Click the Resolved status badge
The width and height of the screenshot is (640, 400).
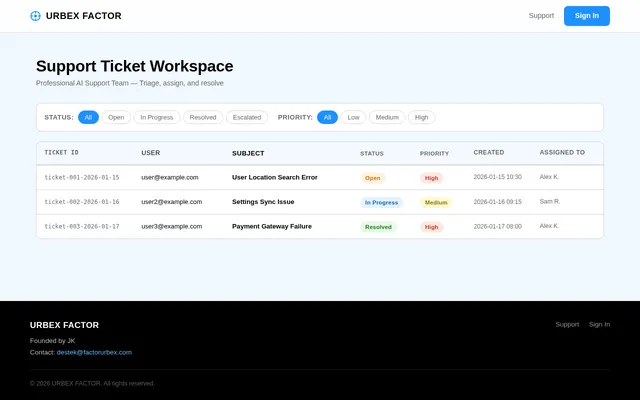tap(378, 227)
